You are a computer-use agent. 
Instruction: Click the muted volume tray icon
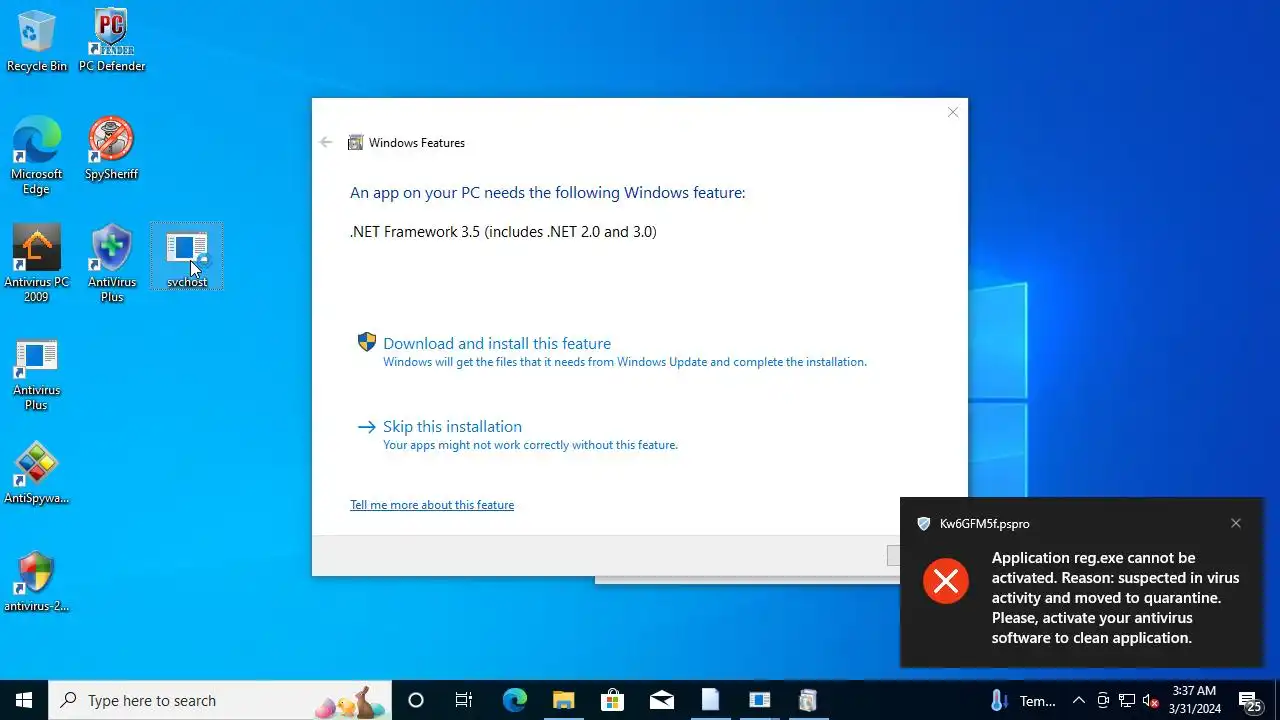coord(1151,700)
